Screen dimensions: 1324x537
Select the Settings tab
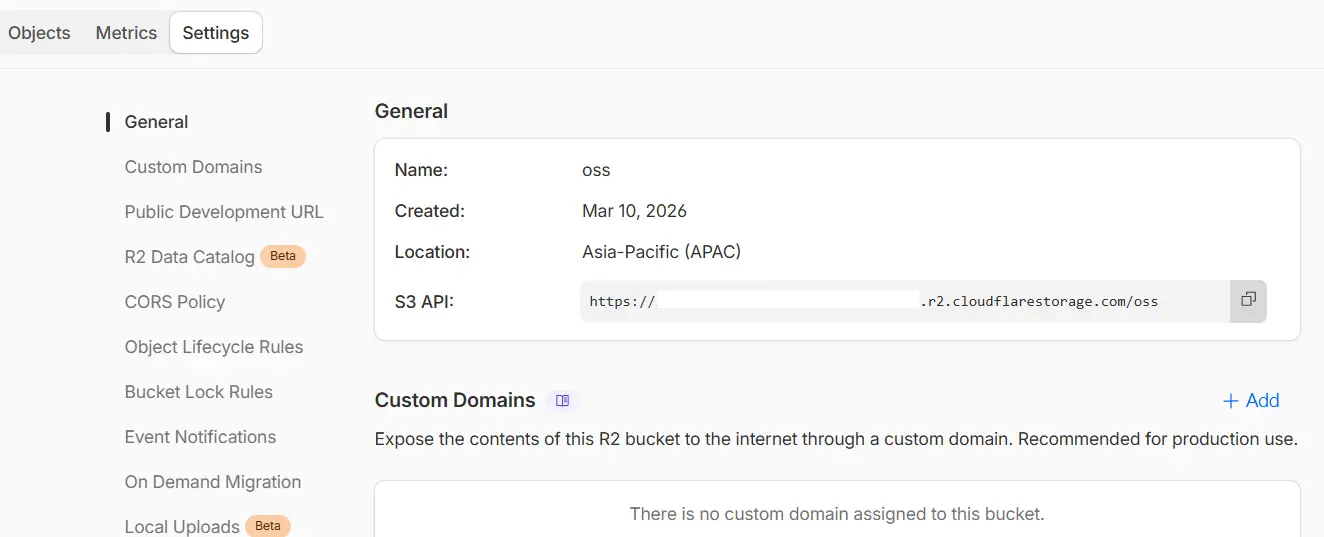pos(216,33)
